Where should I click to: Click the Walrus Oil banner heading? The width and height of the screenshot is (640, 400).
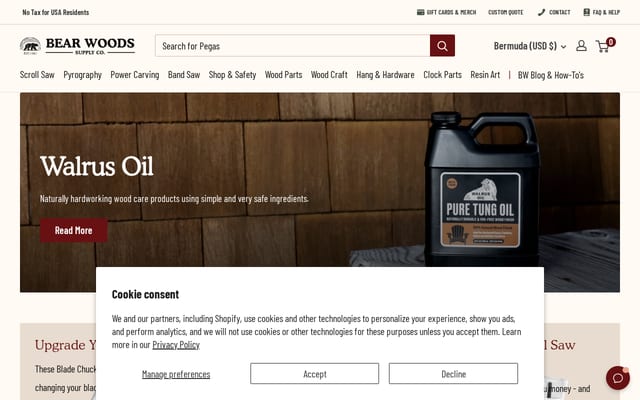pyautogui.click(x=97, y=166)
